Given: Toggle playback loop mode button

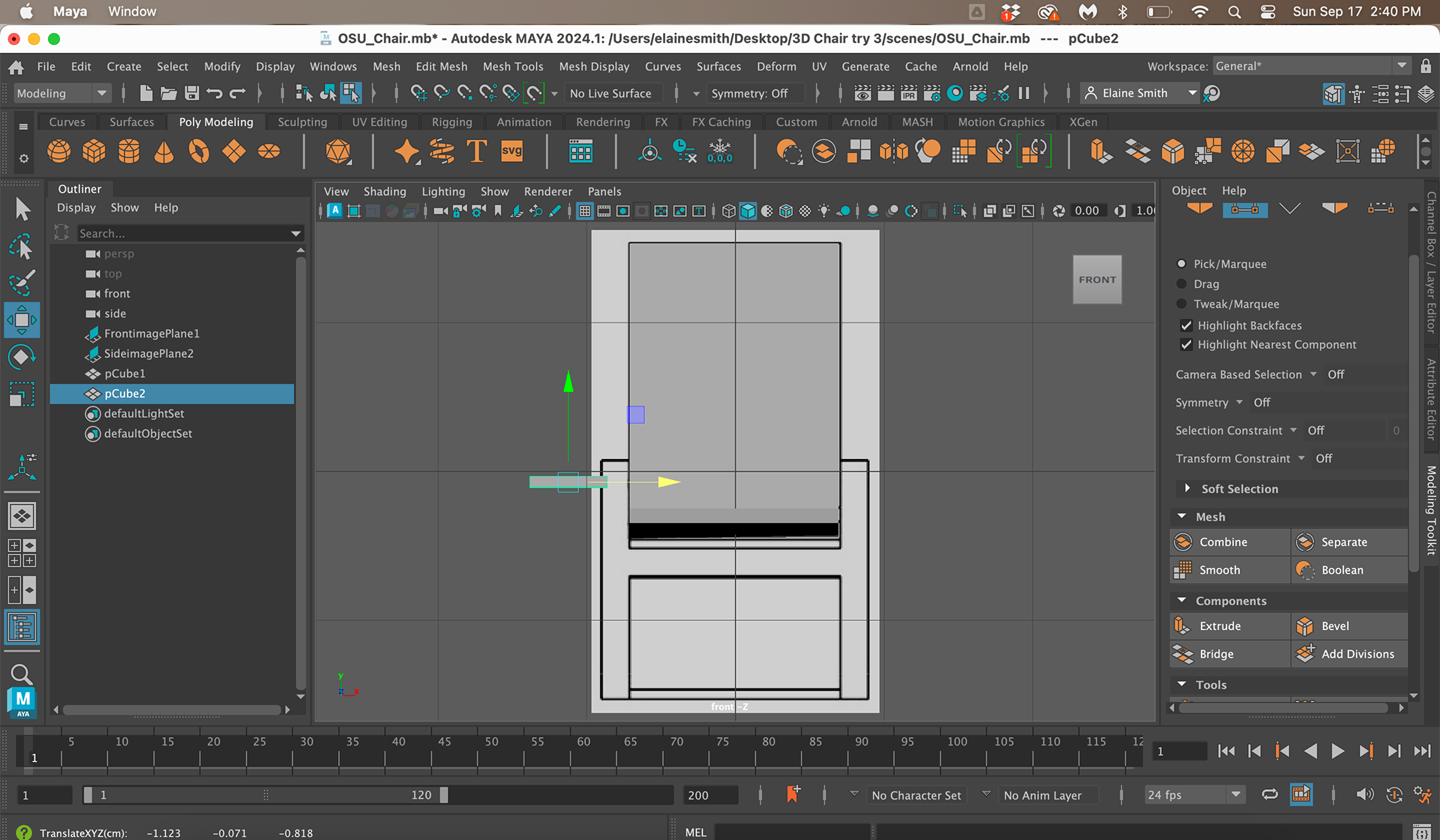Looking at the screenshot, I should click(x=1269, y=795).
